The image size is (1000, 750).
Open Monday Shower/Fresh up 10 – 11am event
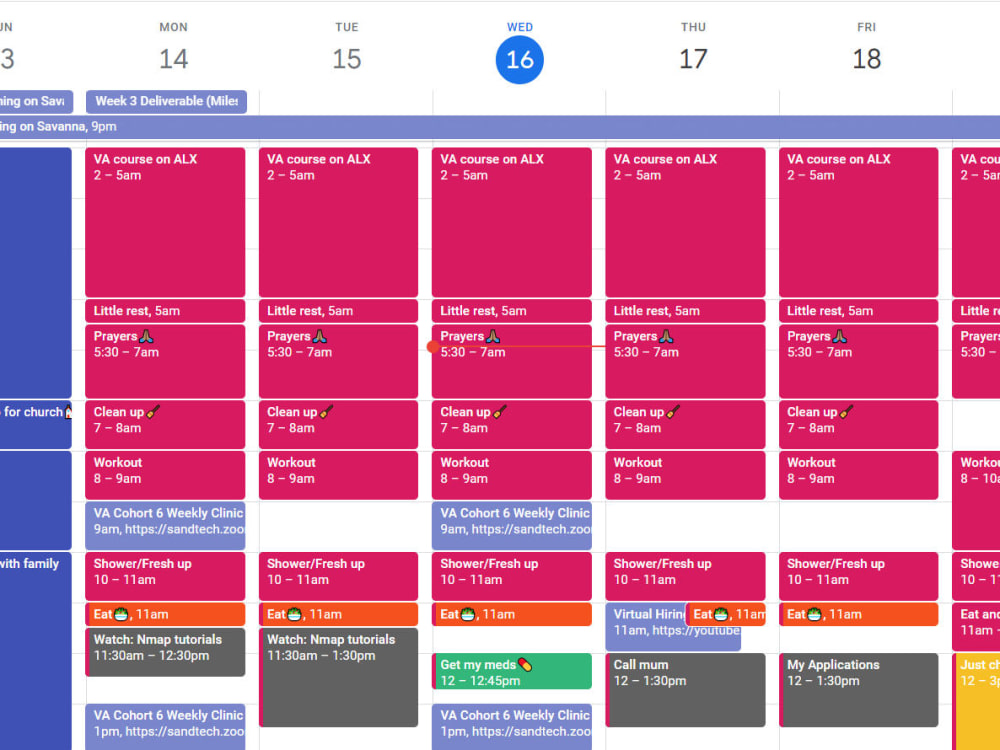(165, 576)
